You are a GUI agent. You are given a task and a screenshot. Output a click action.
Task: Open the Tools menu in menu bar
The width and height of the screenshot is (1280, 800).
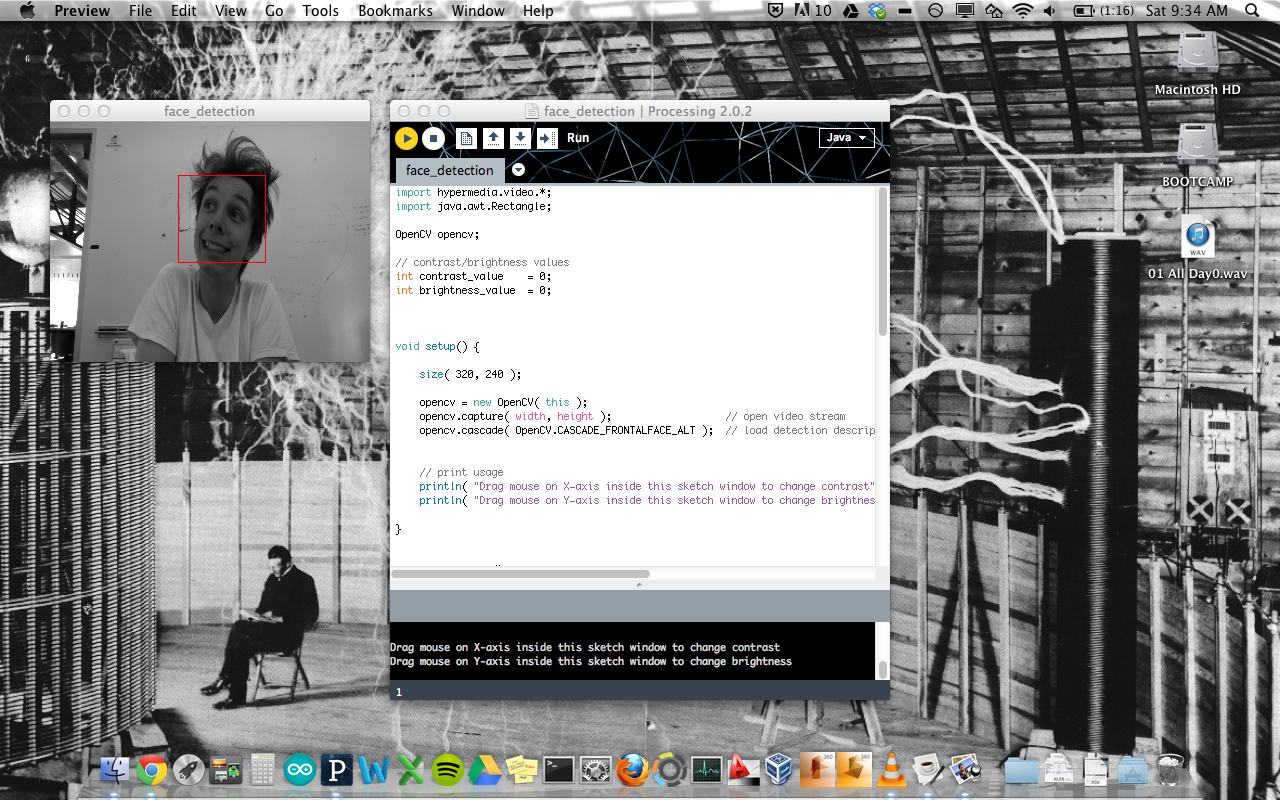coord(320,11)
